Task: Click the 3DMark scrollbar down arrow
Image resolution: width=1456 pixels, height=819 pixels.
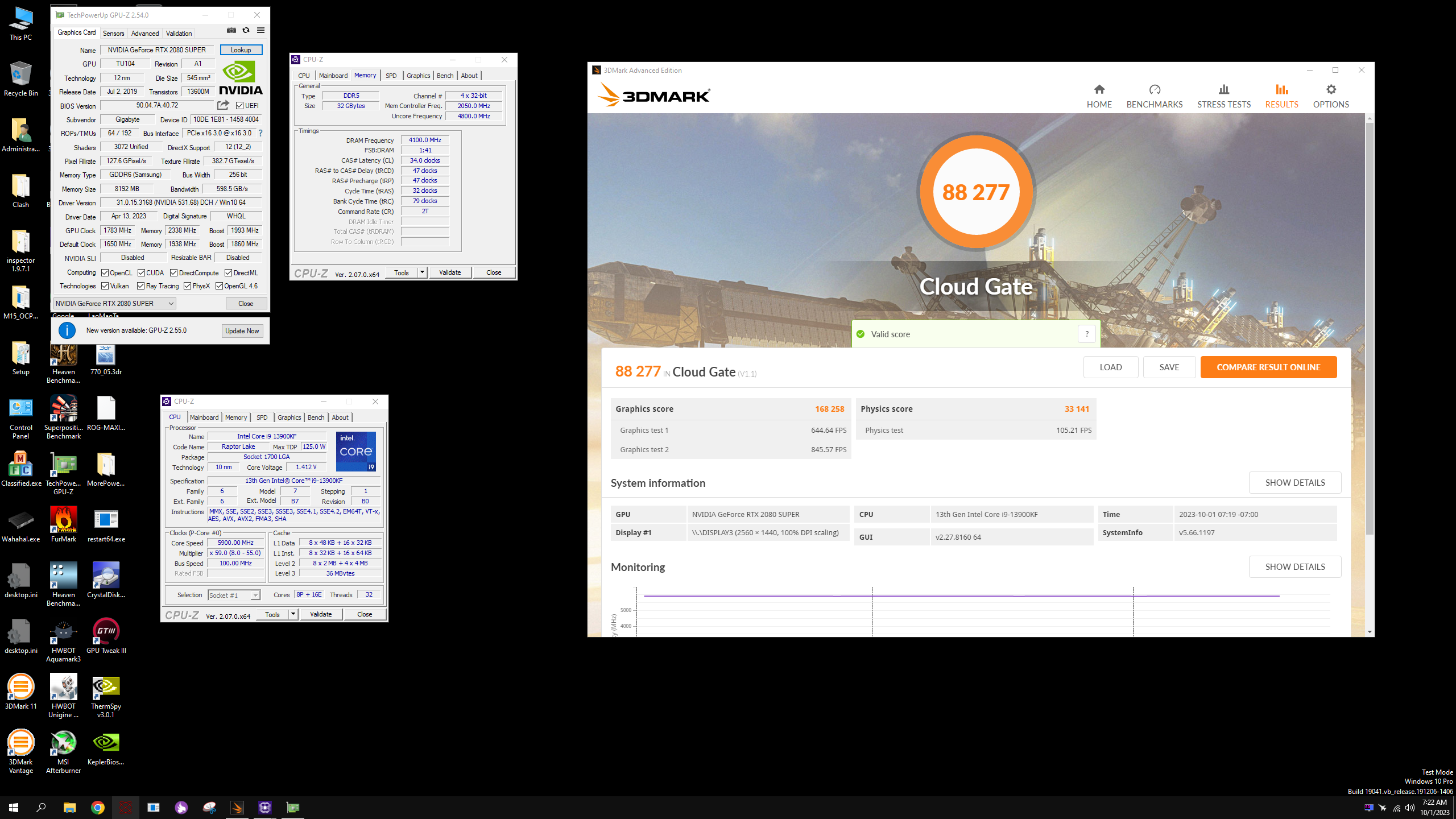Action: tap(1370, 632)
